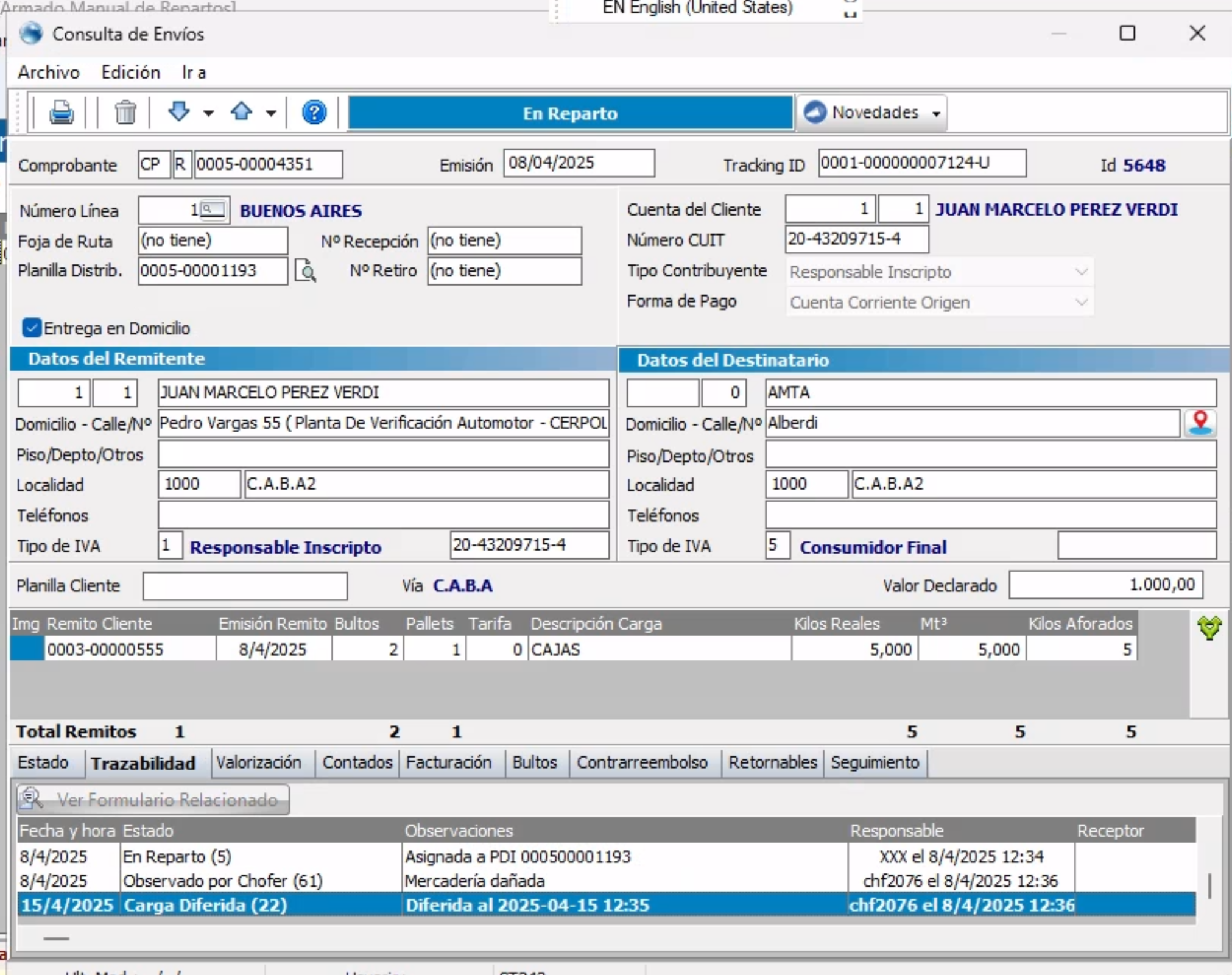The width and height of the screenshot is (1232, 975).
Task: Click the map pin icon beside Alberdi
Action: 1200,423
